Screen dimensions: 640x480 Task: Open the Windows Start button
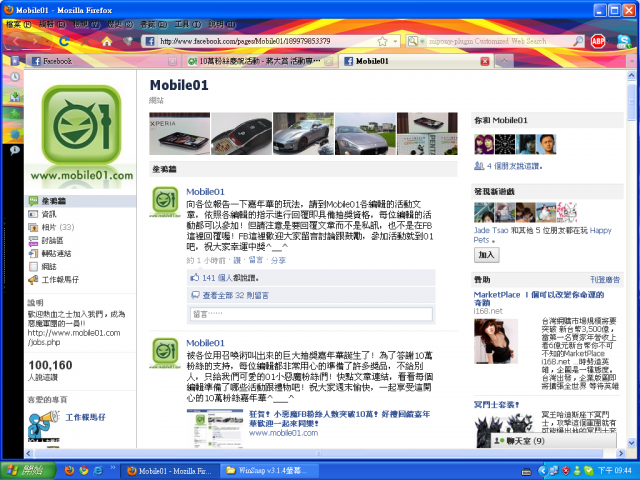pyautogui.click(x=29, y=471)
